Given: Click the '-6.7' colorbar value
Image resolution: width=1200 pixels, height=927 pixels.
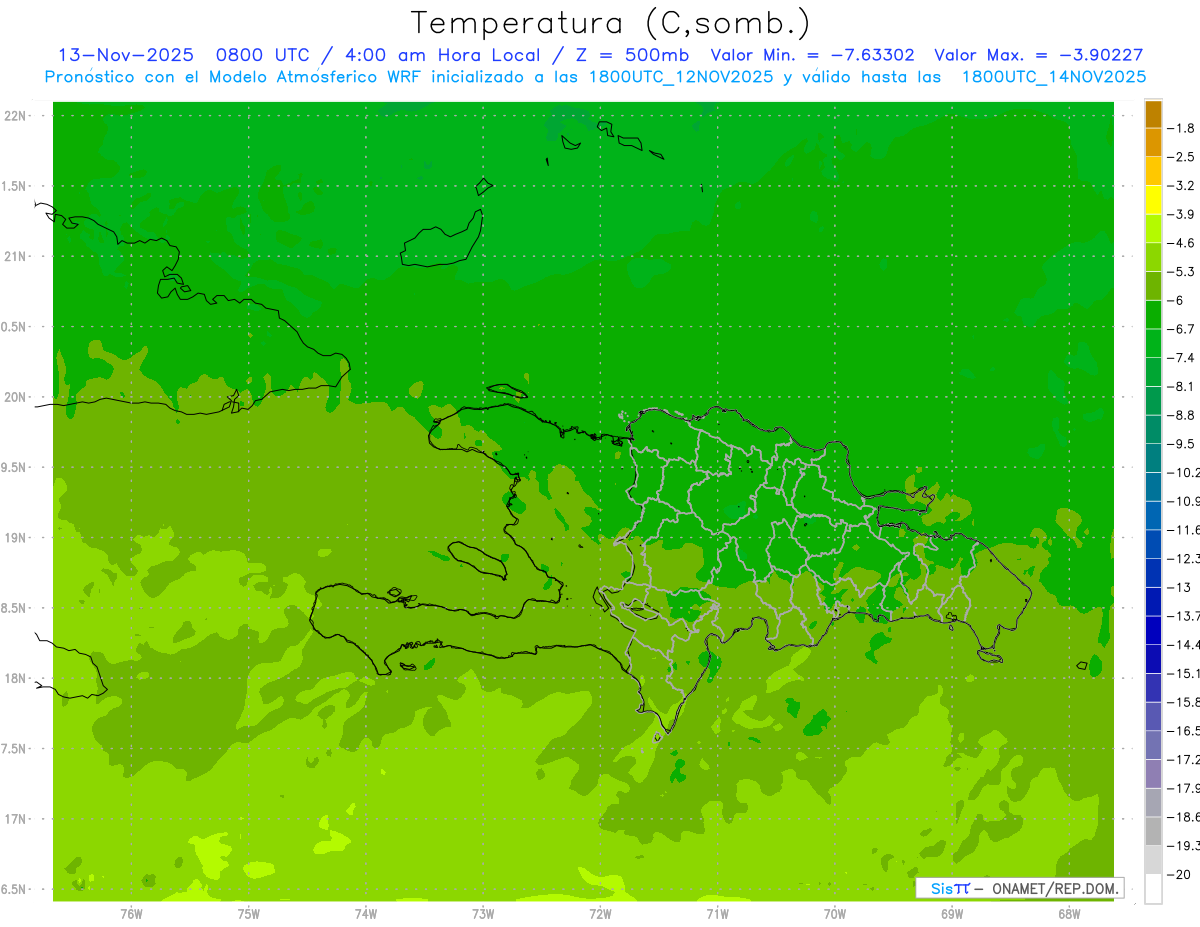Looking at the screenshot, I should (1181, 329).
